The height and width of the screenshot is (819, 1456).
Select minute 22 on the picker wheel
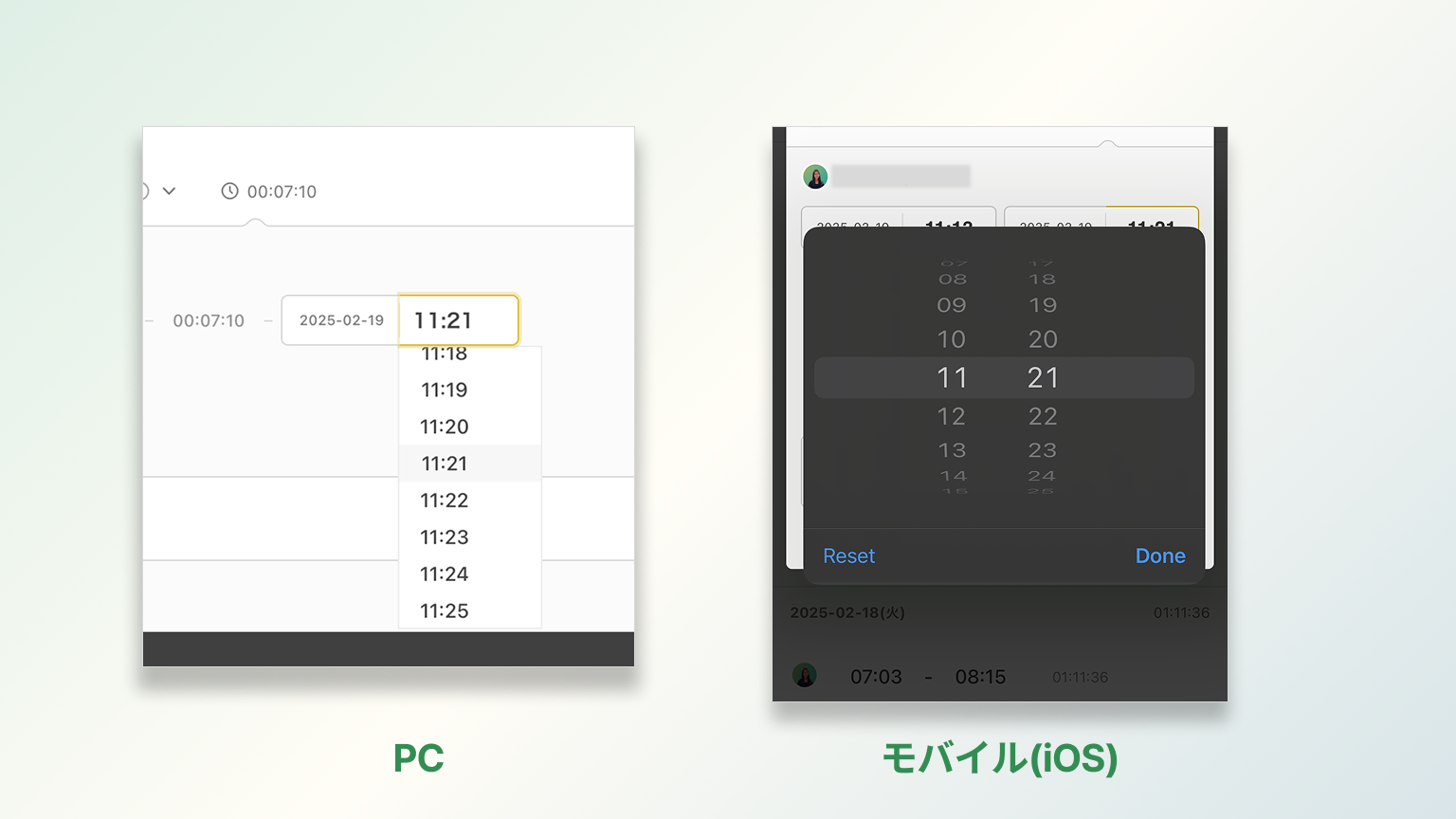point(1043,416)
